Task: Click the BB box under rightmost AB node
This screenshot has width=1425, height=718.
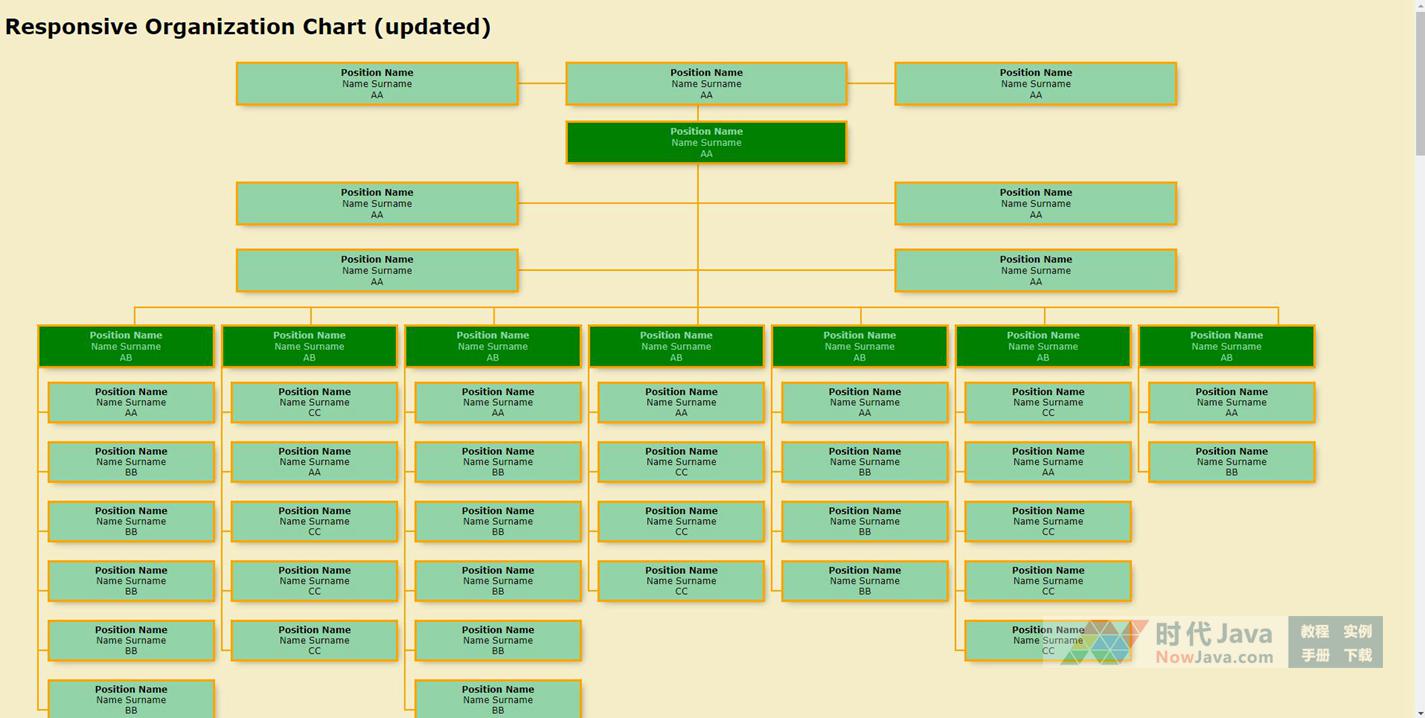Action: click(1231, 462)
